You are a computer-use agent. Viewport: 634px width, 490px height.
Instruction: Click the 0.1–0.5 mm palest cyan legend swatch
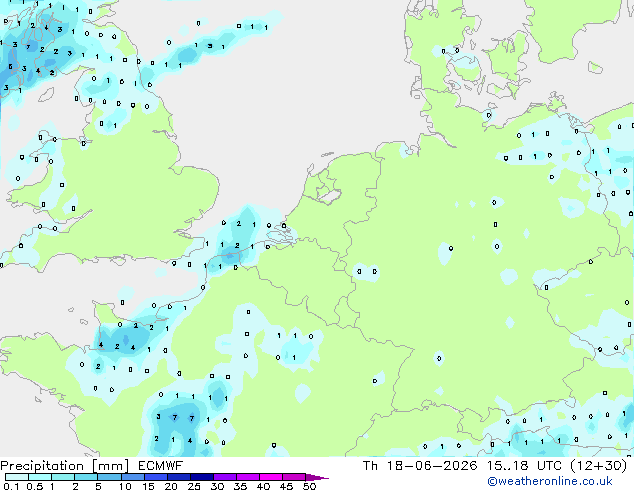(17, 477)
